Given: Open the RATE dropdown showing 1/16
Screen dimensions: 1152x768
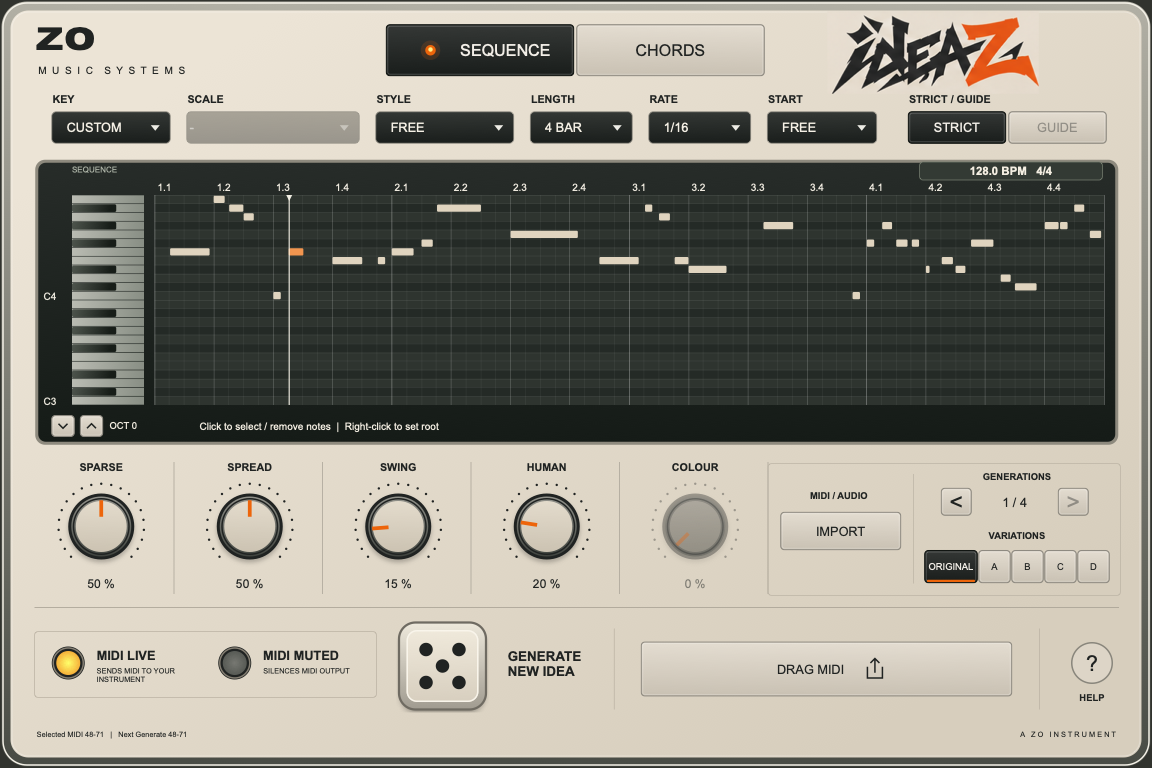Looking at the screenshot, I should click(x=699, y=127).
